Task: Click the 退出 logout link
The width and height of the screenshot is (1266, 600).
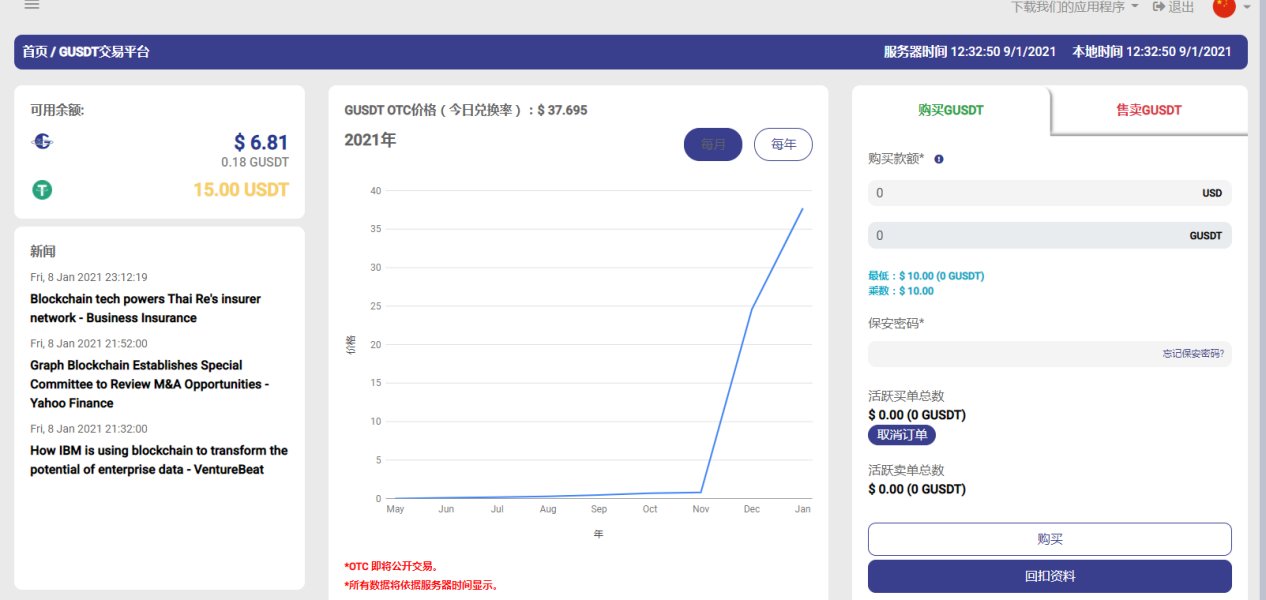Action: pyautogui.click(x=1181, y=7)
